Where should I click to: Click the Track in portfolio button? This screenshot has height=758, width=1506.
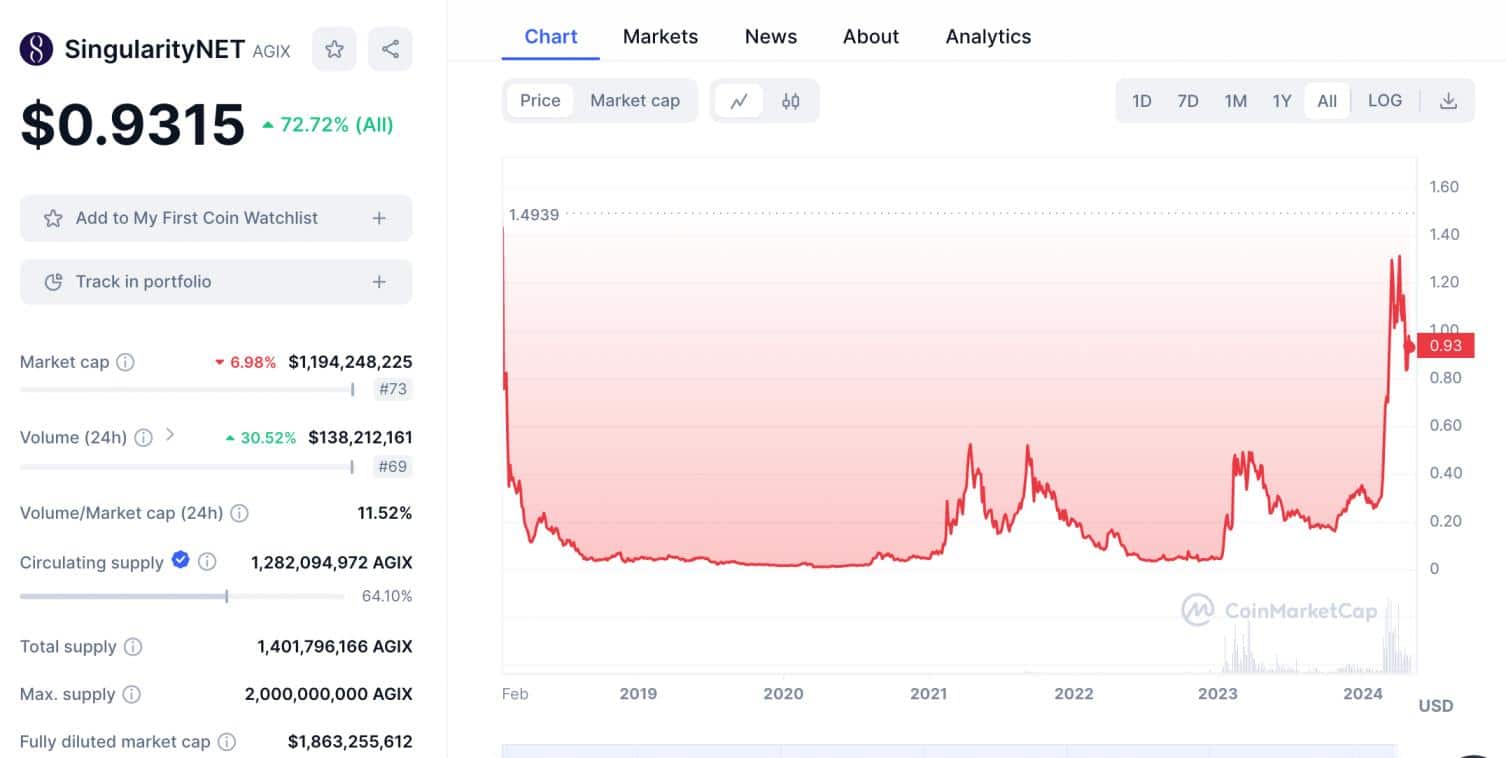point(216,282)
